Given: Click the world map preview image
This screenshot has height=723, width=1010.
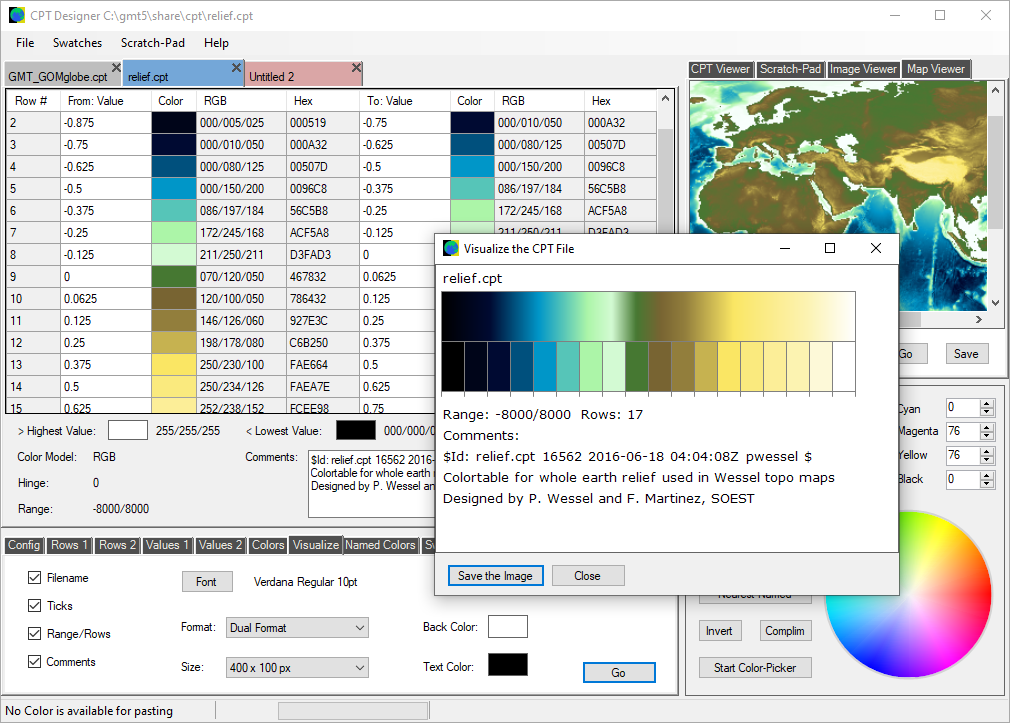Looking at the screenshot, I should coord(838,196).
